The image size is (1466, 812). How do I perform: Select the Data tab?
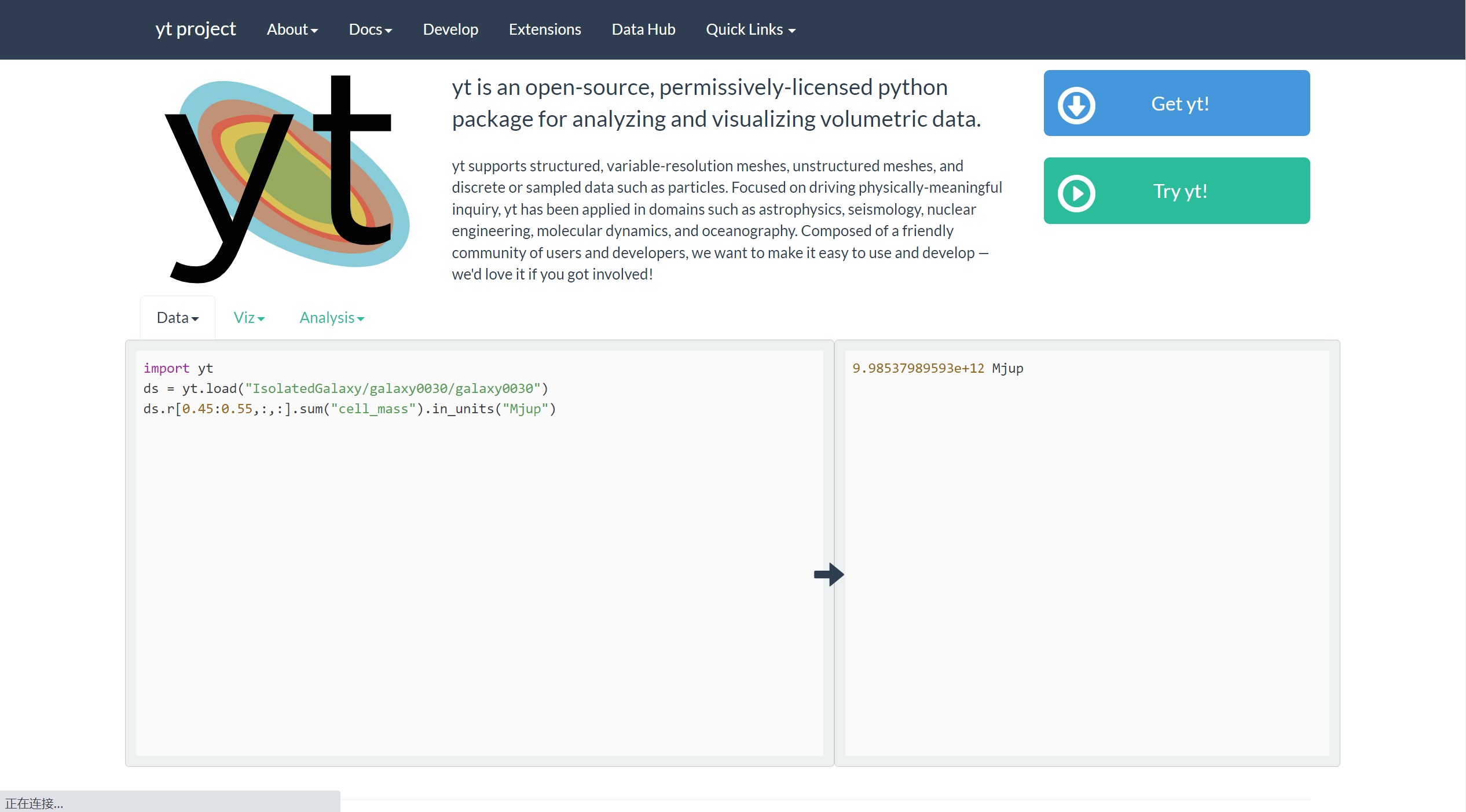coord(177,318)
